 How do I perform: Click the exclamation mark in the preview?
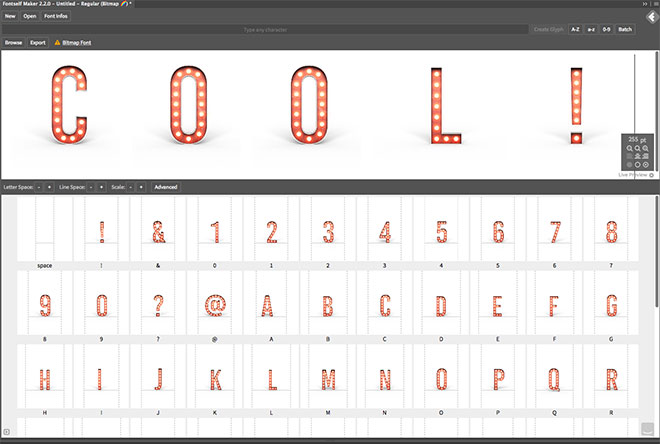tap(576, 105)
